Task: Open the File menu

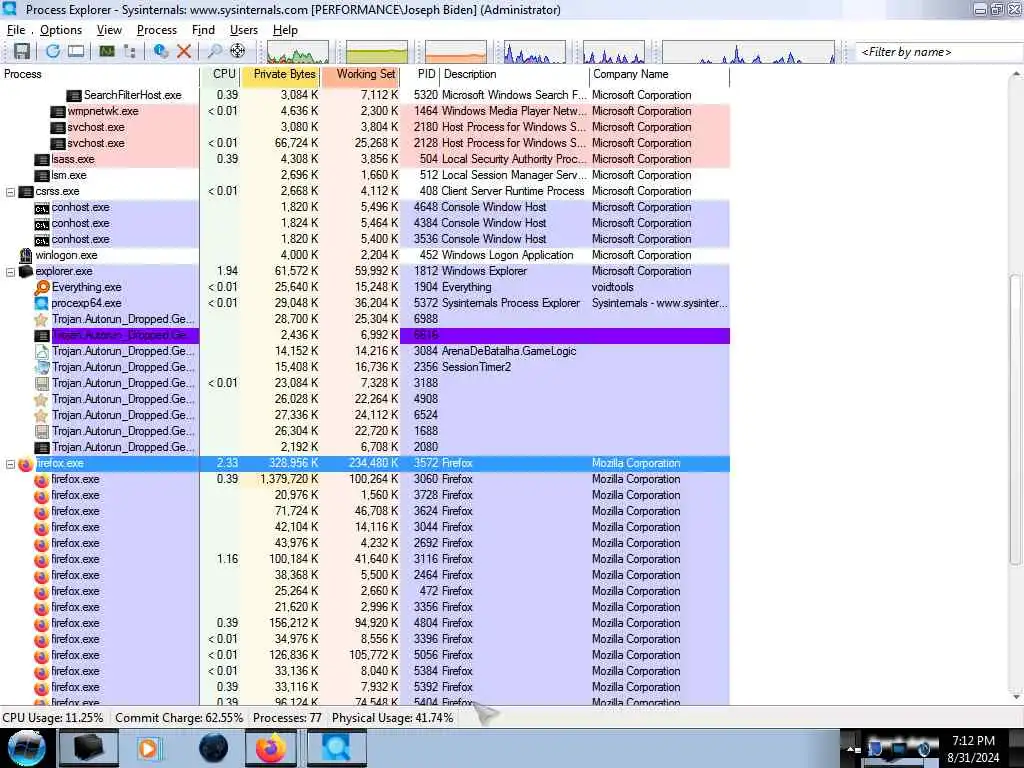Action: tap(16, 30)
